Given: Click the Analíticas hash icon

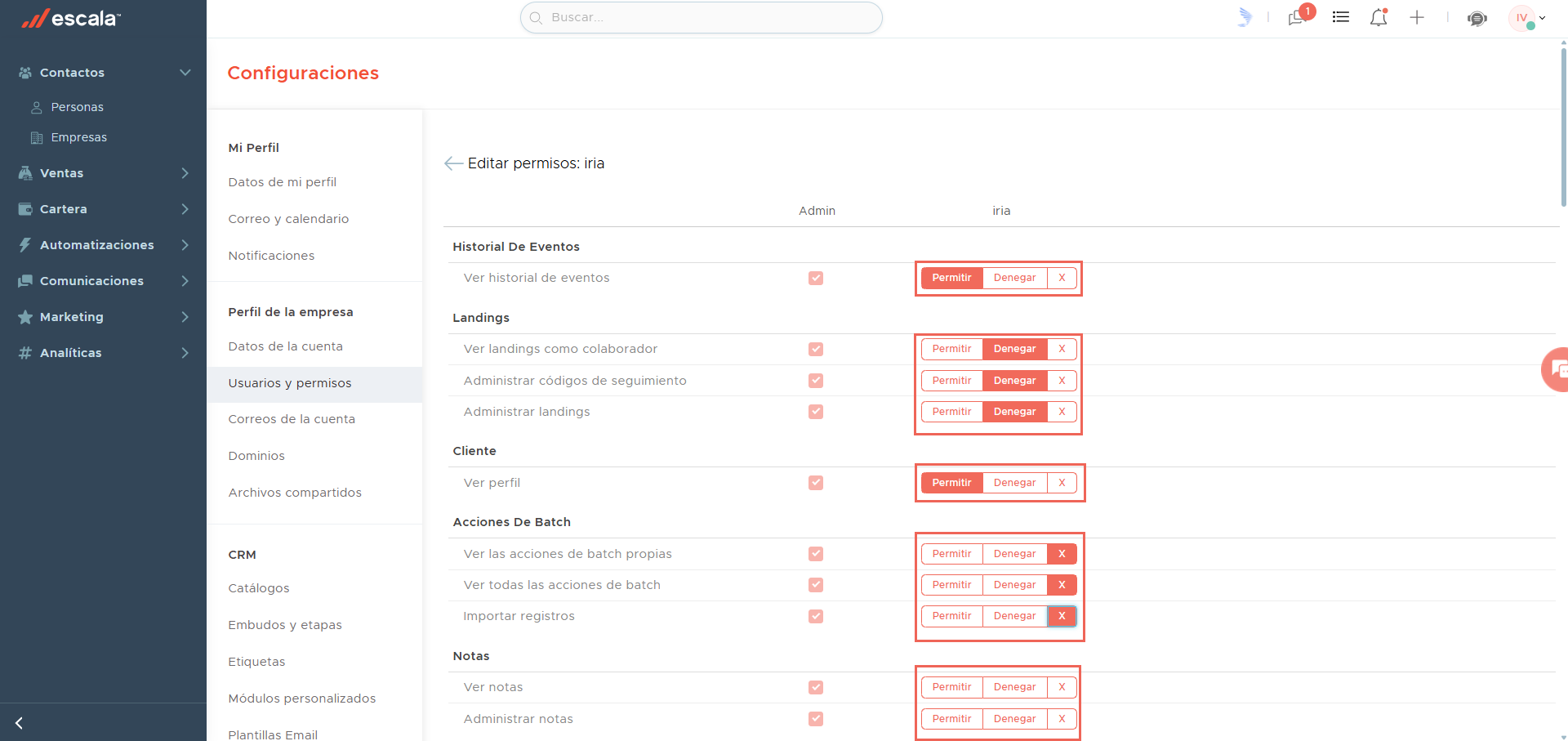Looking at the screenshot, I should (x=25, y=353).
